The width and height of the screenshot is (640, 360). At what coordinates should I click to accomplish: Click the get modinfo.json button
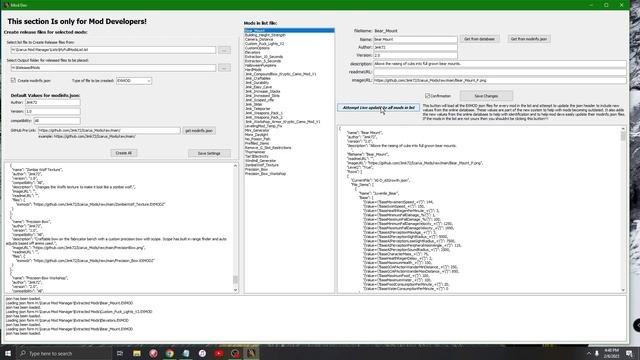[199, 131]
